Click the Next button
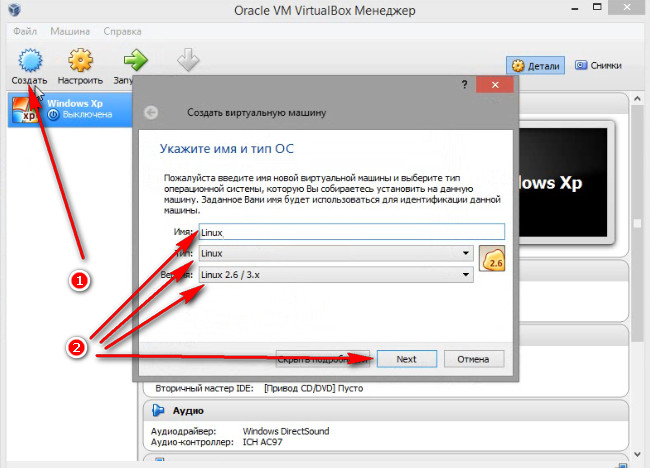650x468 pixels. (405, 358)
